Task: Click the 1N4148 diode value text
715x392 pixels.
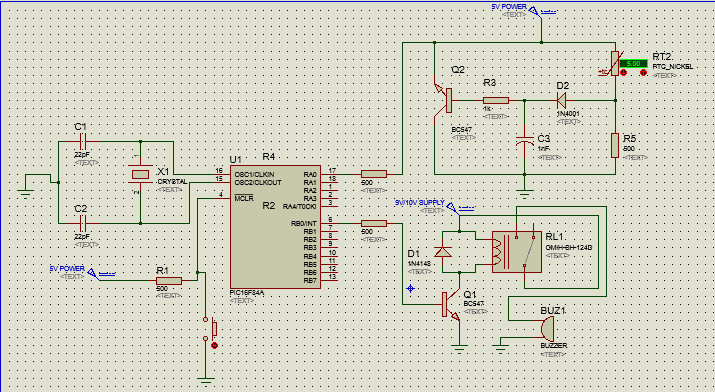Action: coord(419,263)
